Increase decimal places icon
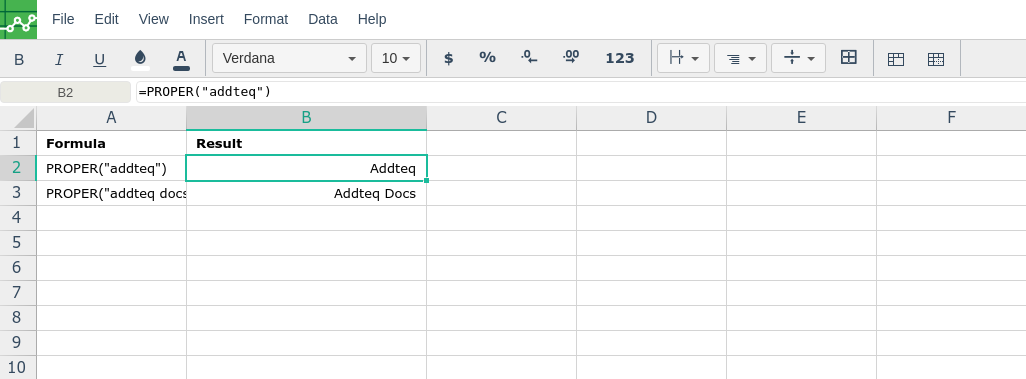 tap(571, 58)
